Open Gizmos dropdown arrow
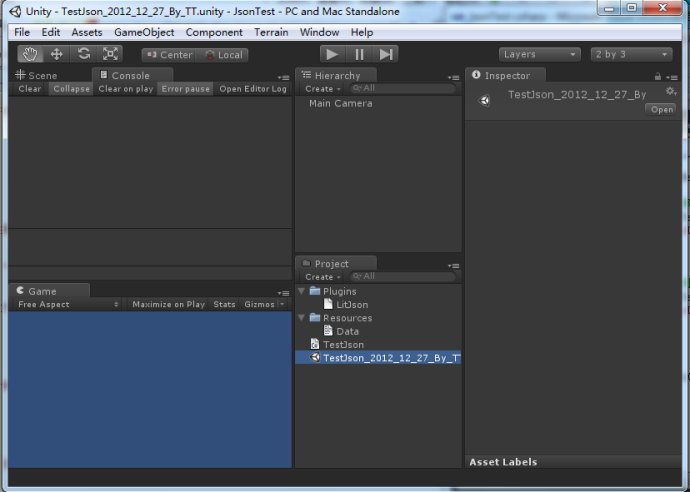This screenshot has width=690, height=492. (283, 305)
